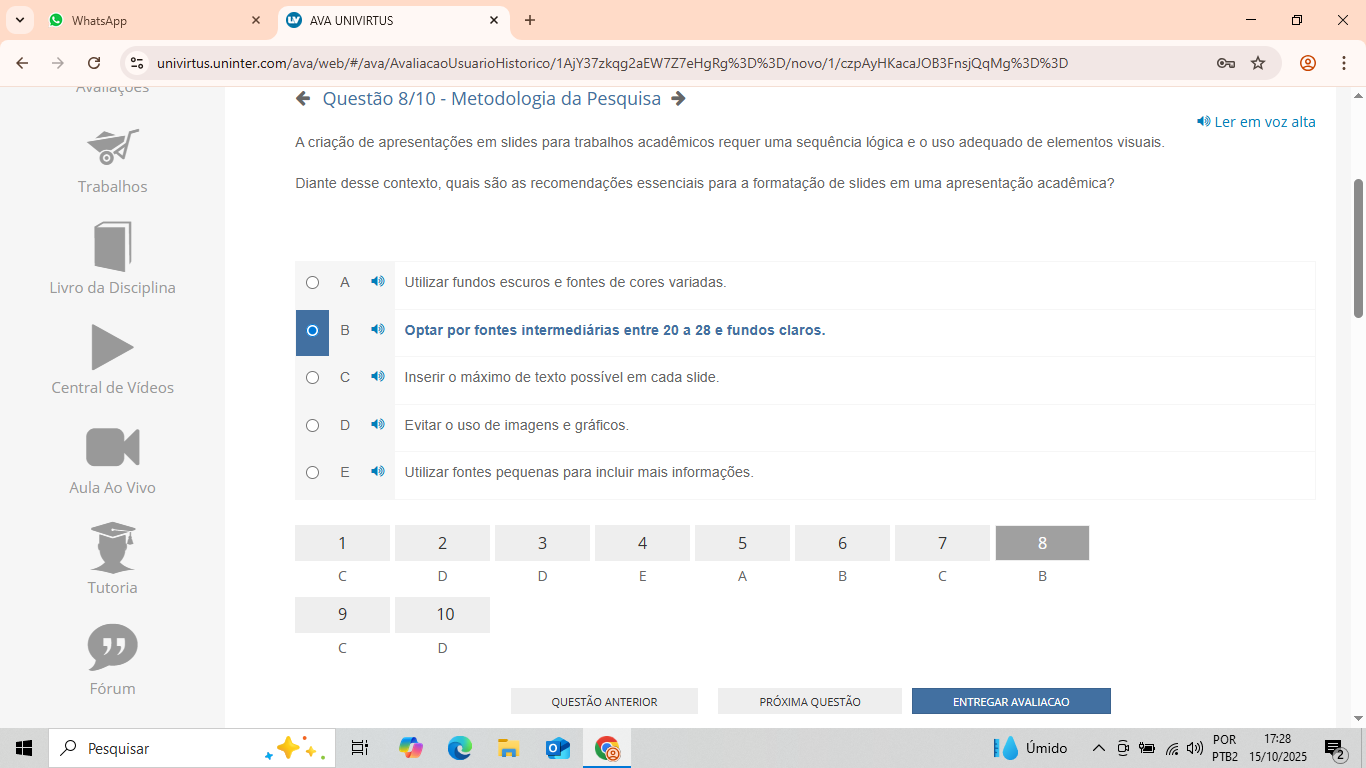
Task: Open the Fórum quote bubble icon
Action: pos(113,647)
